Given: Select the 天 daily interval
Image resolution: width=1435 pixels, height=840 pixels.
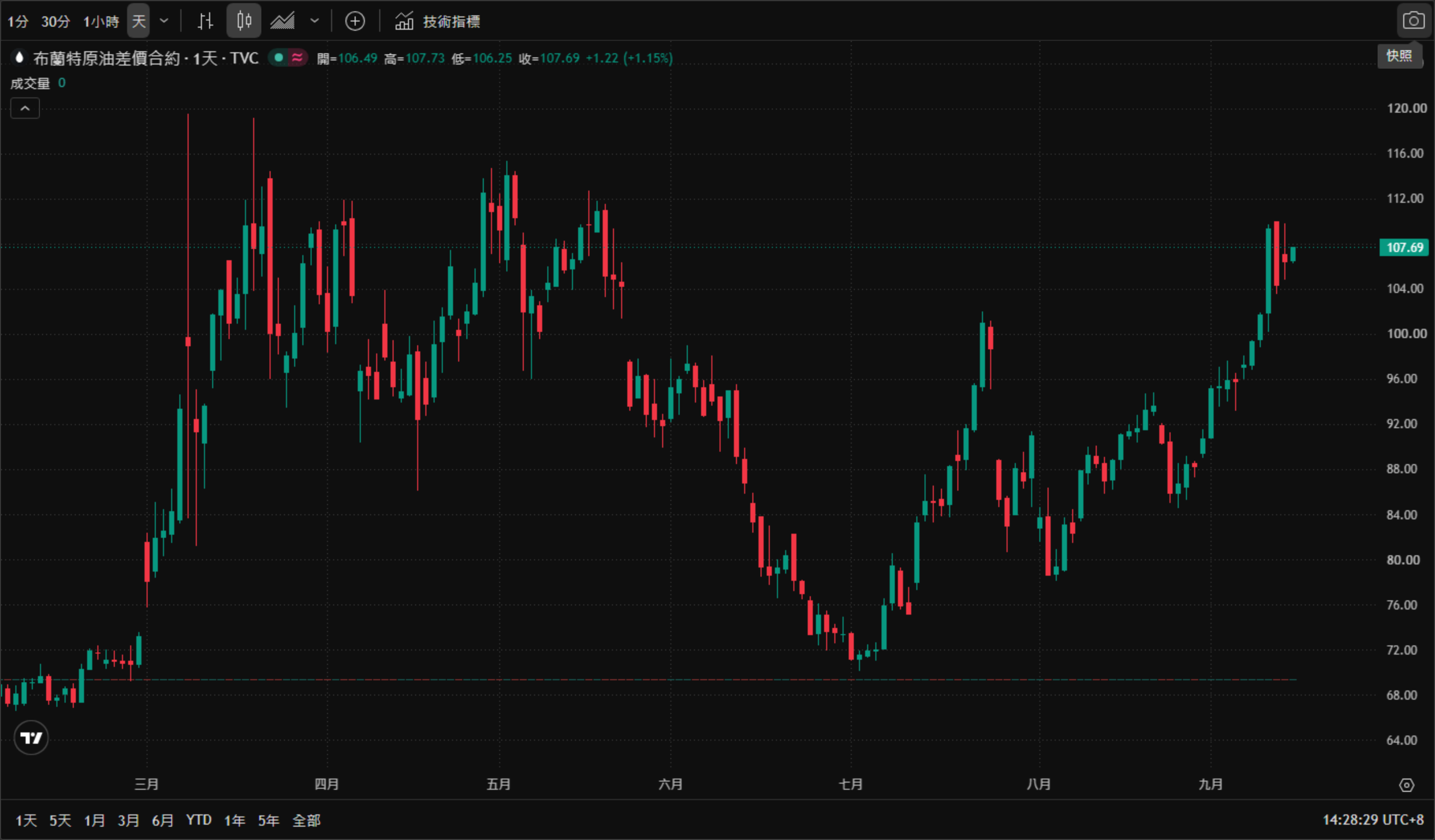Looking at the screenshot, I should 138,21.
